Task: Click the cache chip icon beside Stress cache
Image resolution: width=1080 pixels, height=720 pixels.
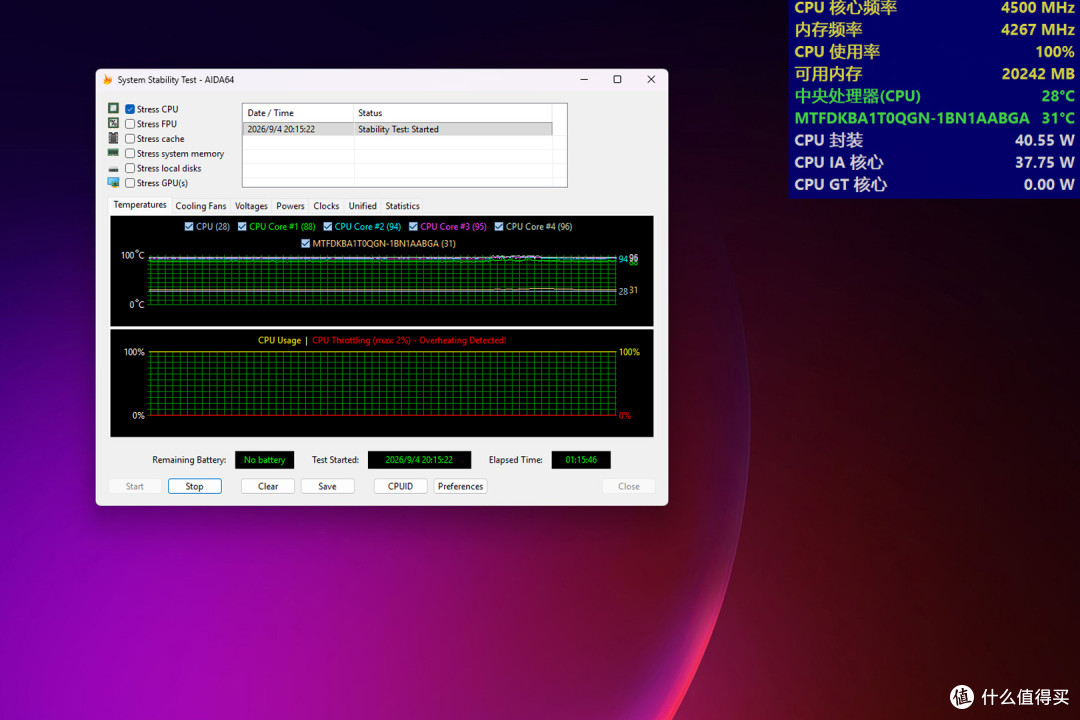Action: coord(114,138)
